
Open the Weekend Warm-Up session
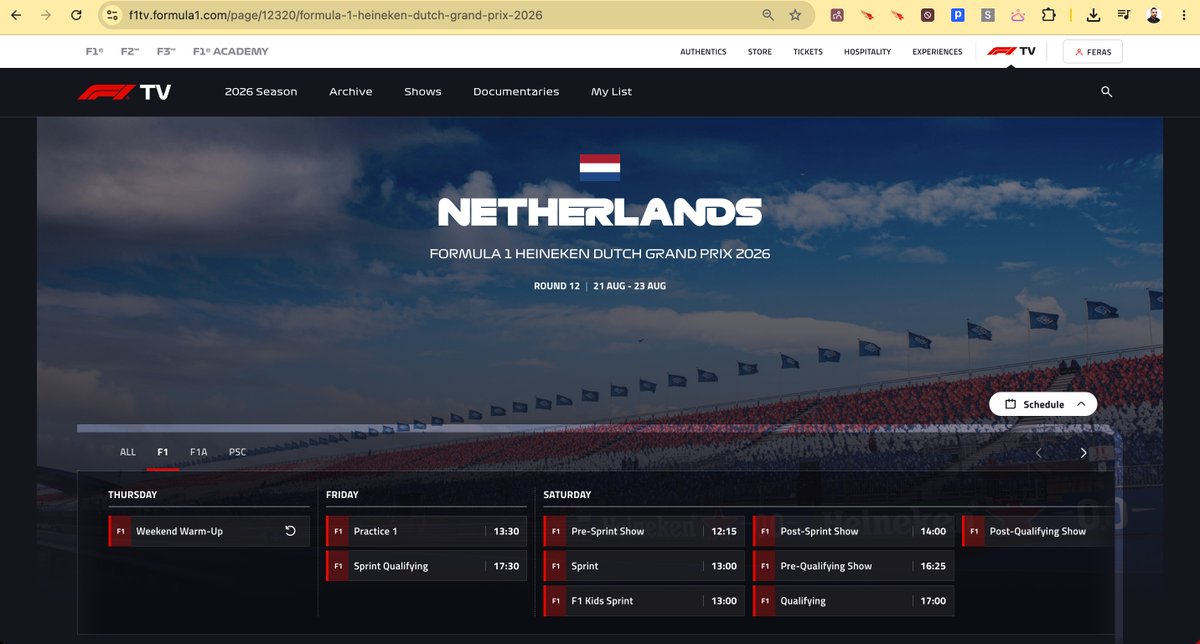coord(209,531)
